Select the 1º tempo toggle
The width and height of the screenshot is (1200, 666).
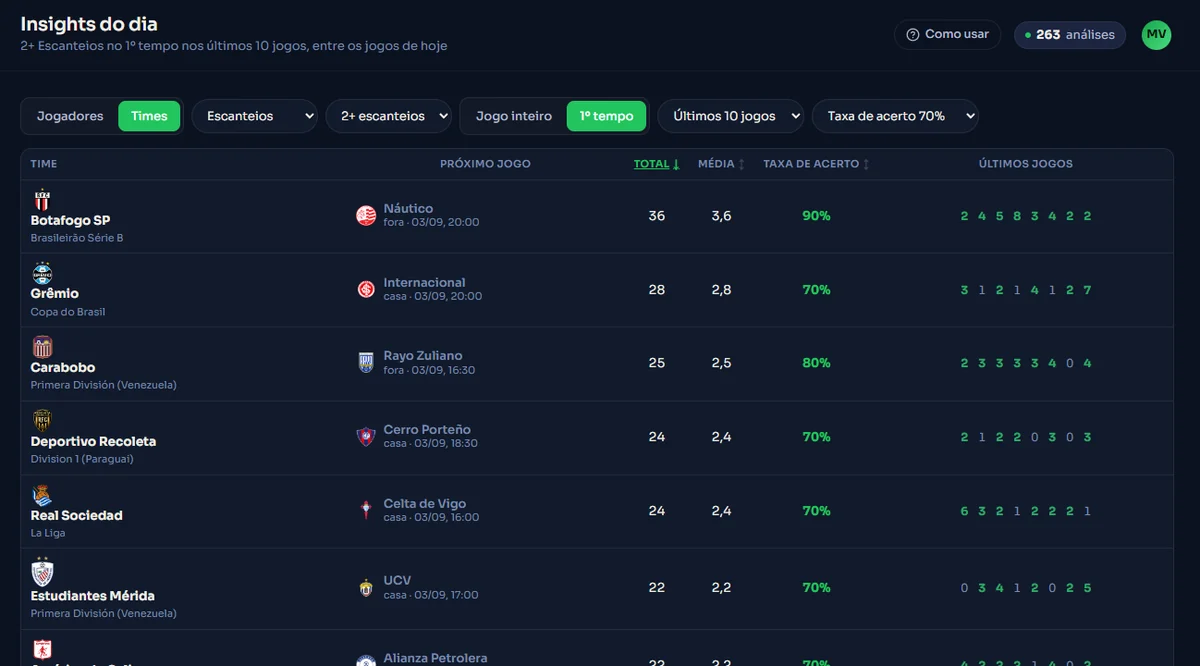(x=606, y=116)
